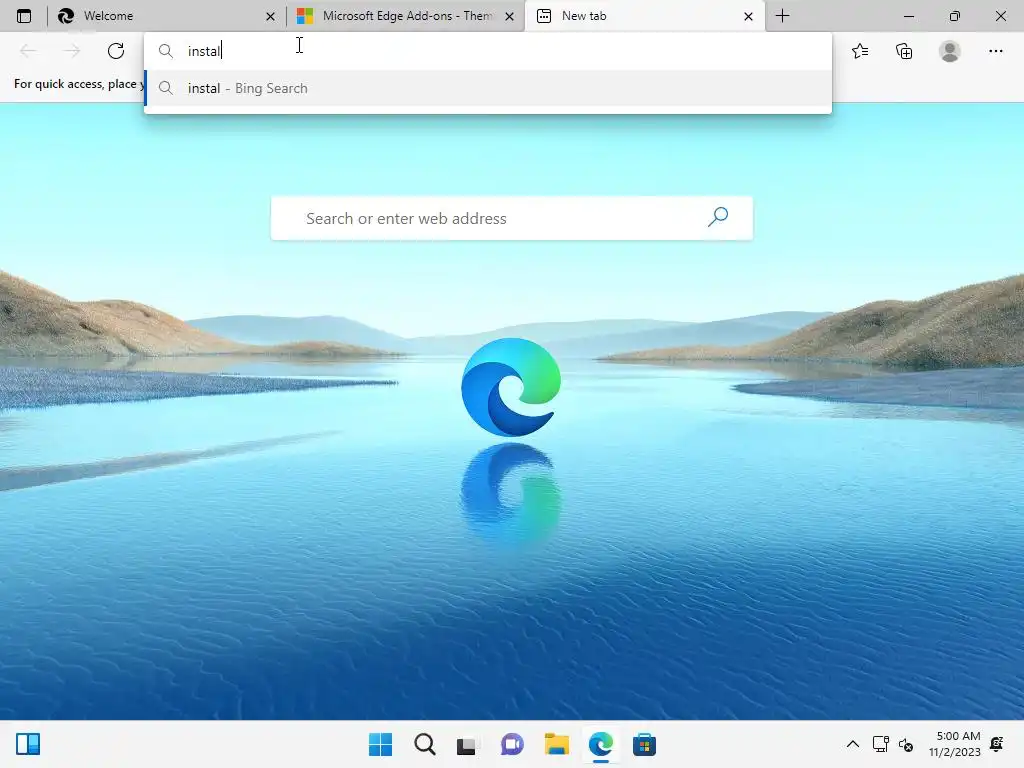Click the network status tray icon
The height and width of the screenshot is (768, 1024).
click(880, 744)
